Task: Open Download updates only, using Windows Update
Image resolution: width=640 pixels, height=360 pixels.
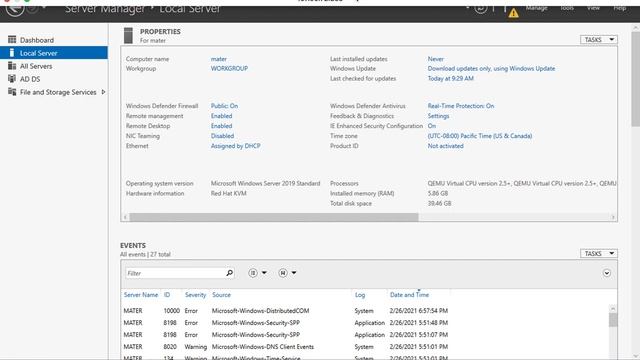Action: [491, 69]
